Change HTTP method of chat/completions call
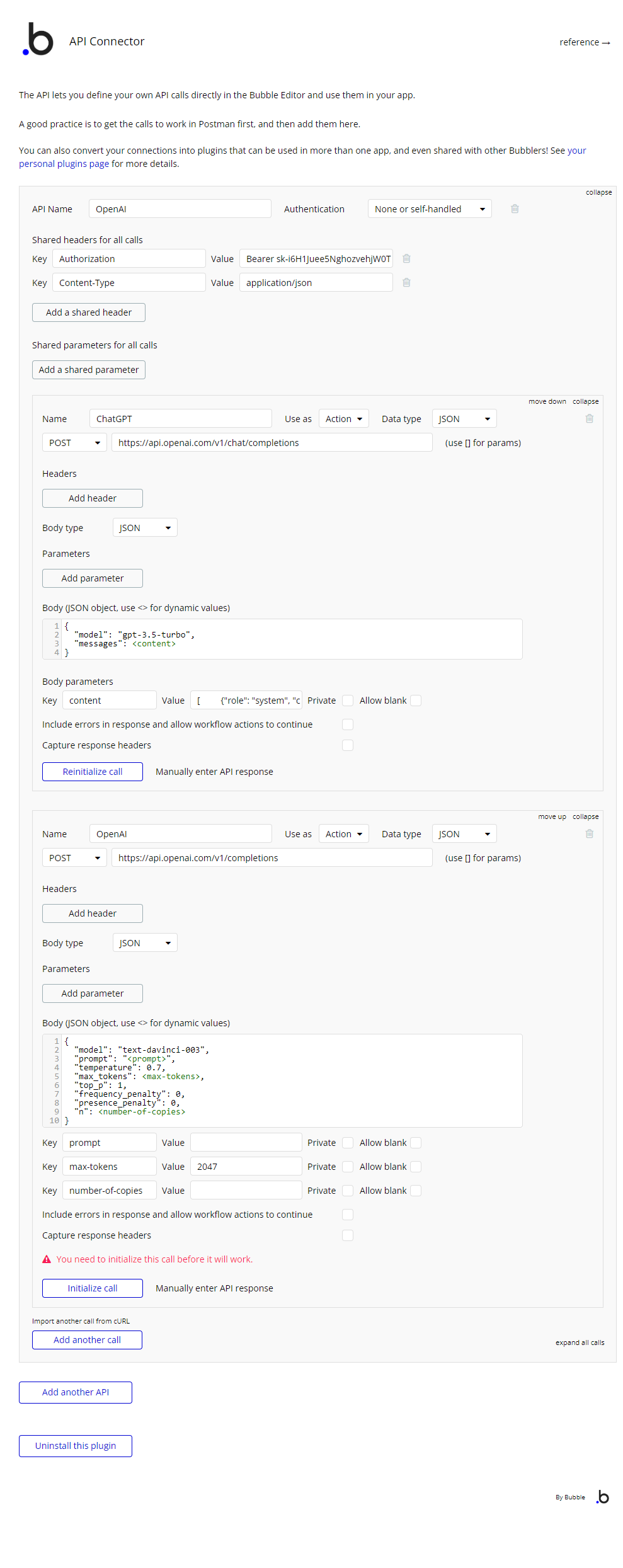 (x=74, y=443)
